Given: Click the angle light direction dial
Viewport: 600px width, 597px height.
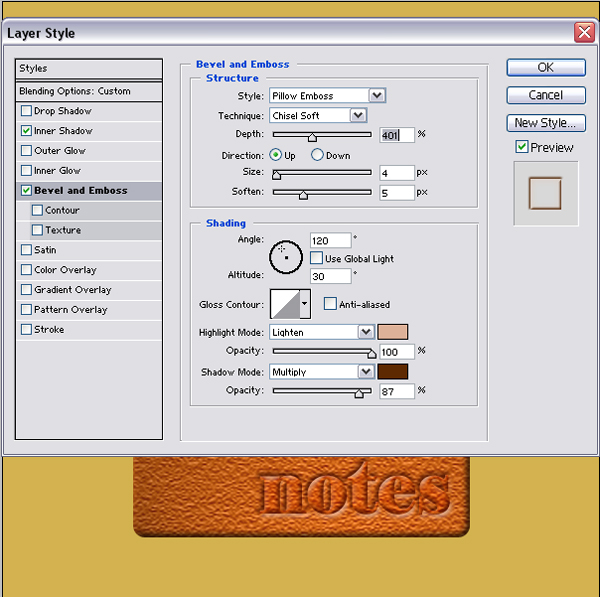Looking at the screenshot, I should pos(286,257).
